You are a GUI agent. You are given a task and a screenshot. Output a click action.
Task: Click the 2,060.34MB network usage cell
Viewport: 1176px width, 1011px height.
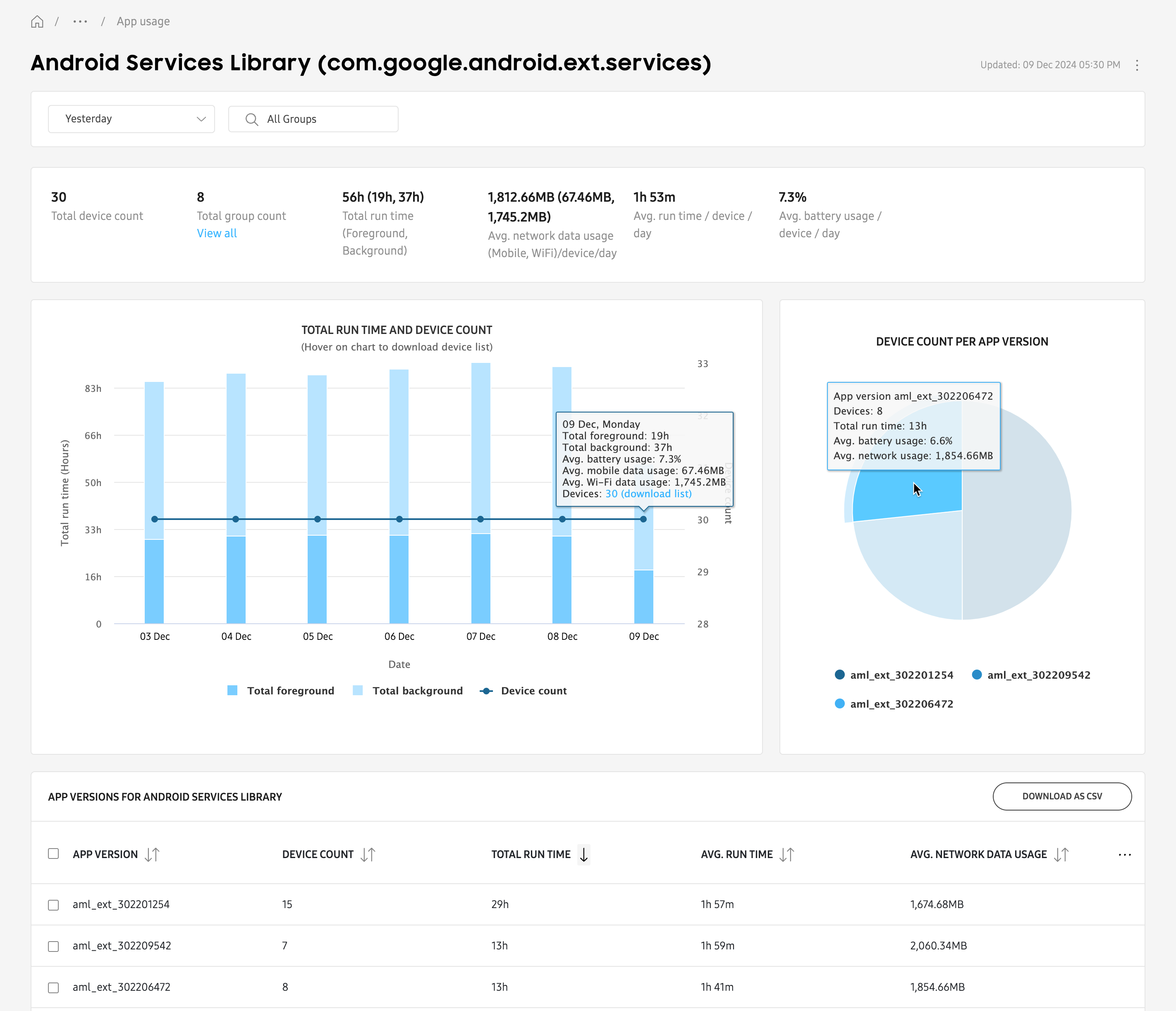pos(938,946)
